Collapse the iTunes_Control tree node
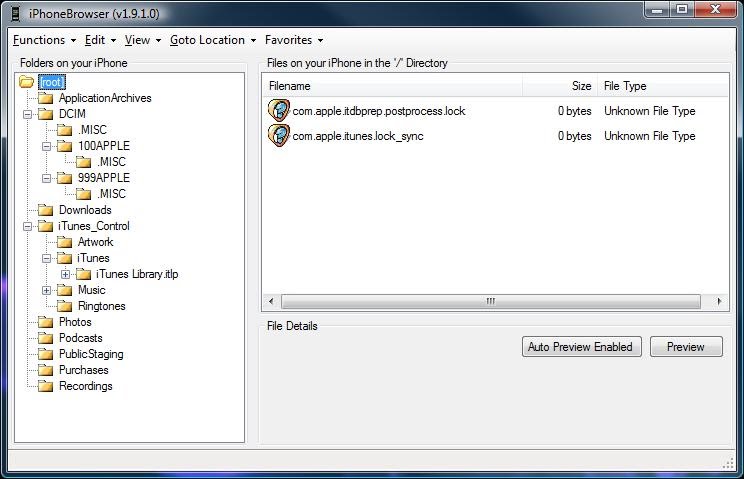This screenshot has height=479, width=744. coord(28,227)
